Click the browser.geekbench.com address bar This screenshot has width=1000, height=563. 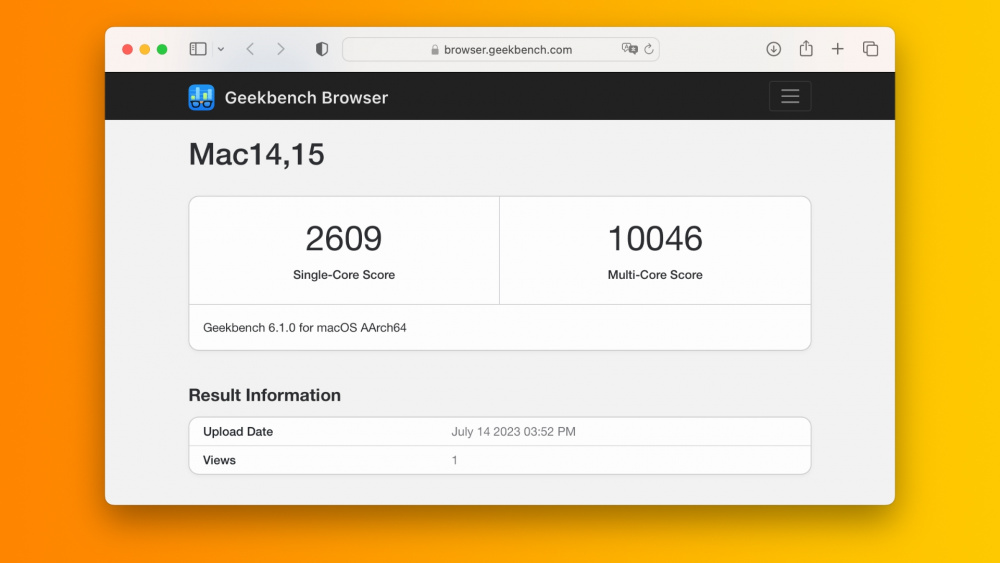click(x=501, y=49)
